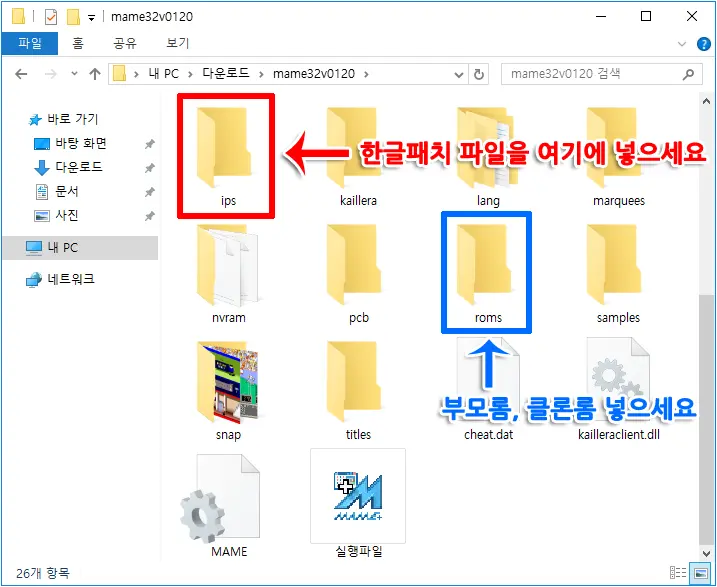Open the marquees folder
717x587 pixels.
pos(618,155)
